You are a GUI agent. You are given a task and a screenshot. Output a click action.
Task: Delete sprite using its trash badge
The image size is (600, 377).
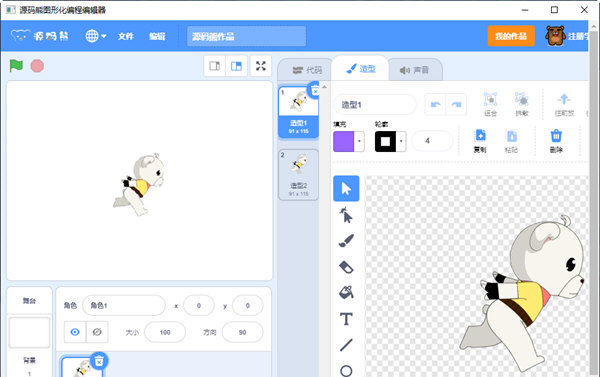pos(99,361)
